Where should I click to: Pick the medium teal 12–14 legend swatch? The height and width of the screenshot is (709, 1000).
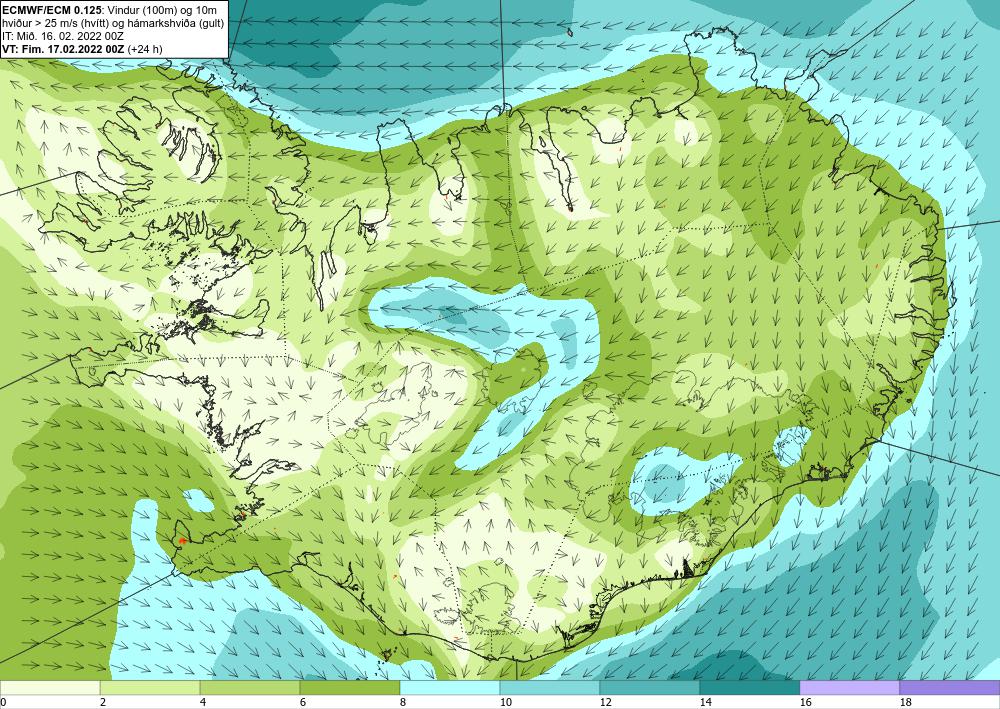[649, 688]
